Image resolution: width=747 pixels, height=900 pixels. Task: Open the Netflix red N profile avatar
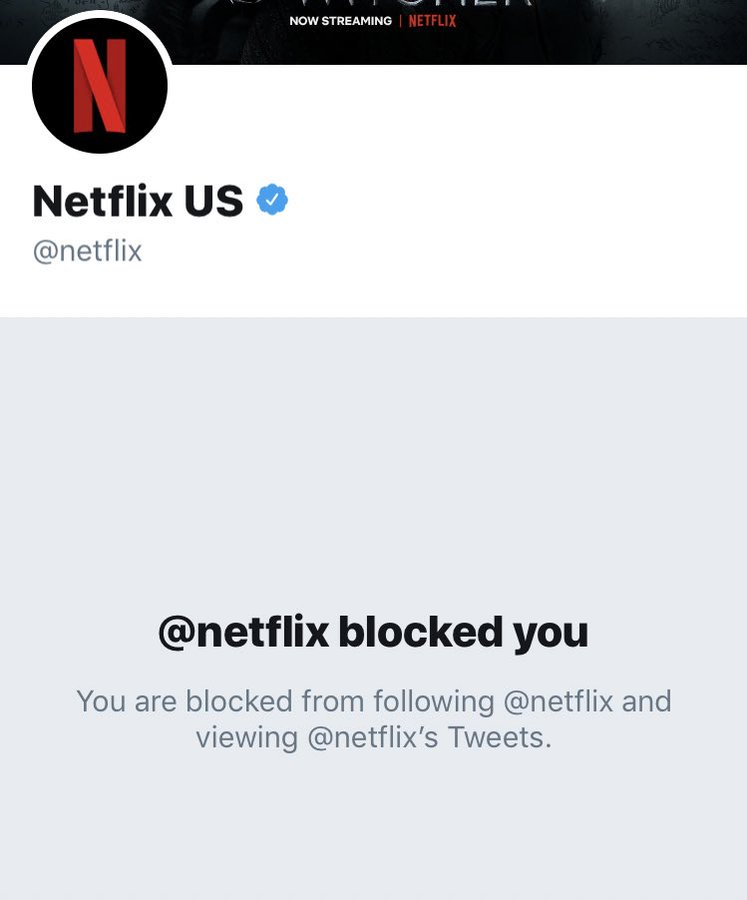point(100,86)
